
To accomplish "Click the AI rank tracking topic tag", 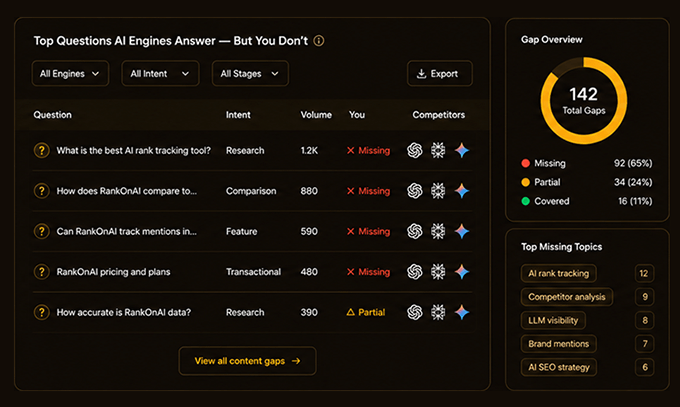I will coord(559,273).
